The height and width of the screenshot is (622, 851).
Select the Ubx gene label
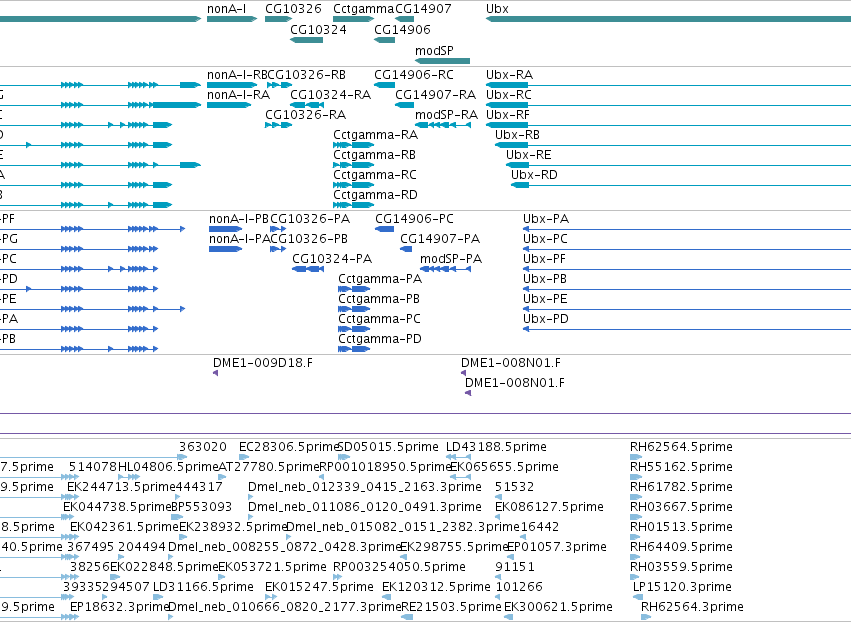point(497,9)
